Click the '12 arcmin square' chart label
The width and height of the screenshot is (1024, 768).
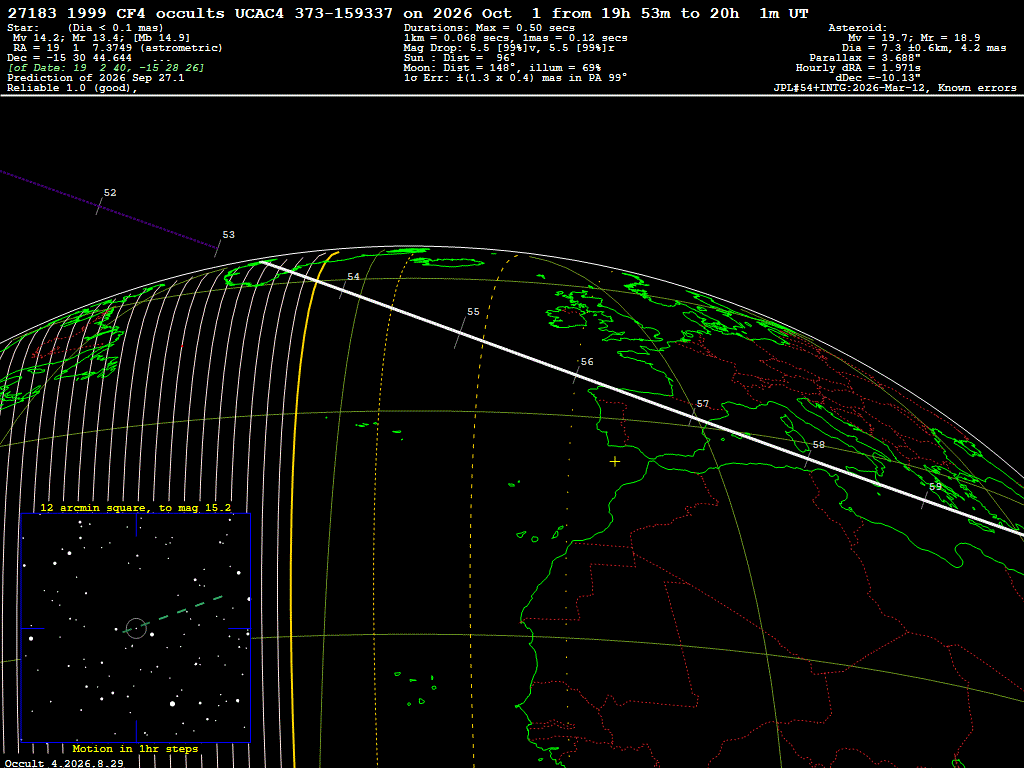(x=135, y=508)
